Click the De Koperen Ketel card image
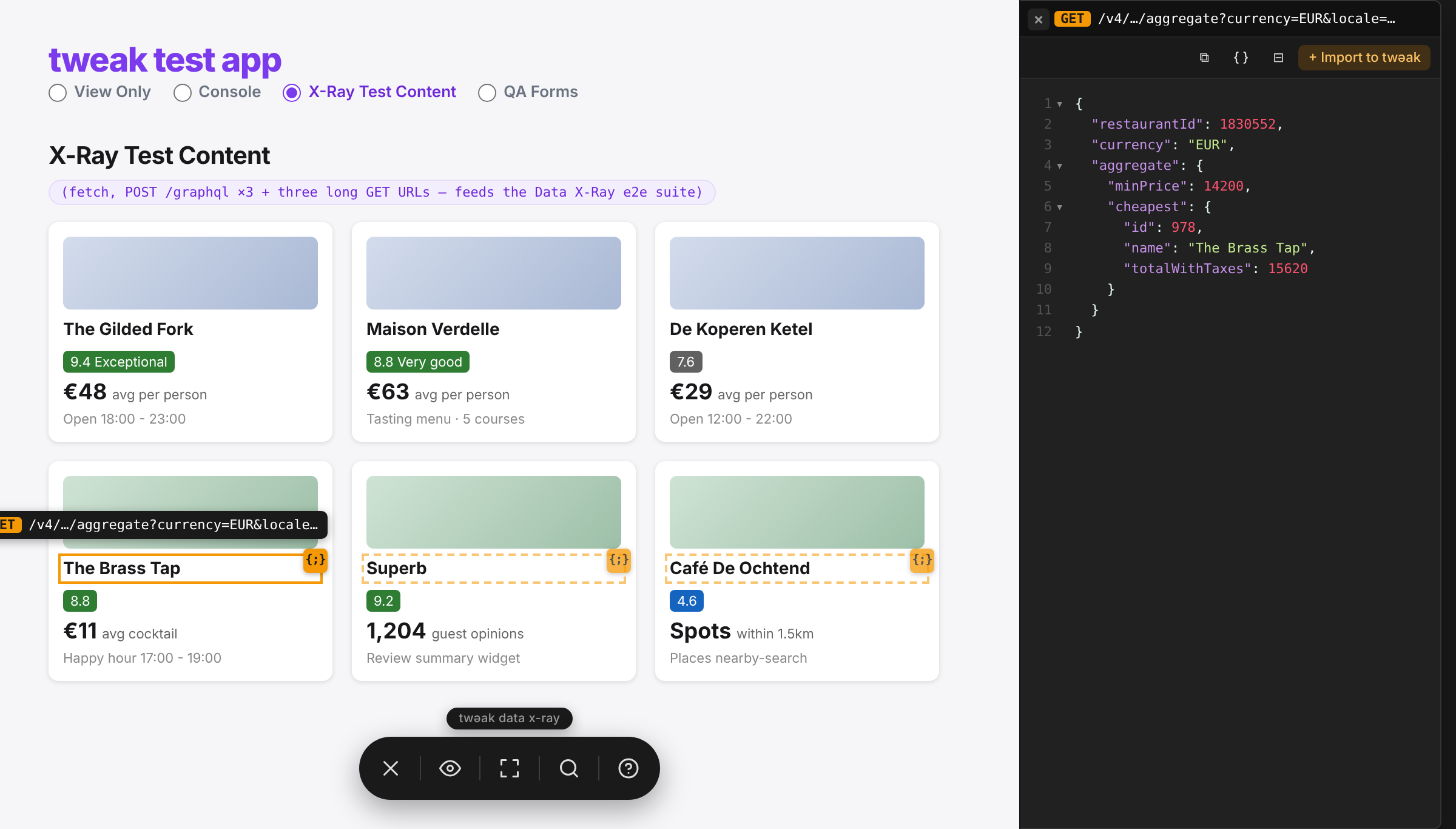Viewport: 1456px width, 829px height. click(x=797, y=273)
